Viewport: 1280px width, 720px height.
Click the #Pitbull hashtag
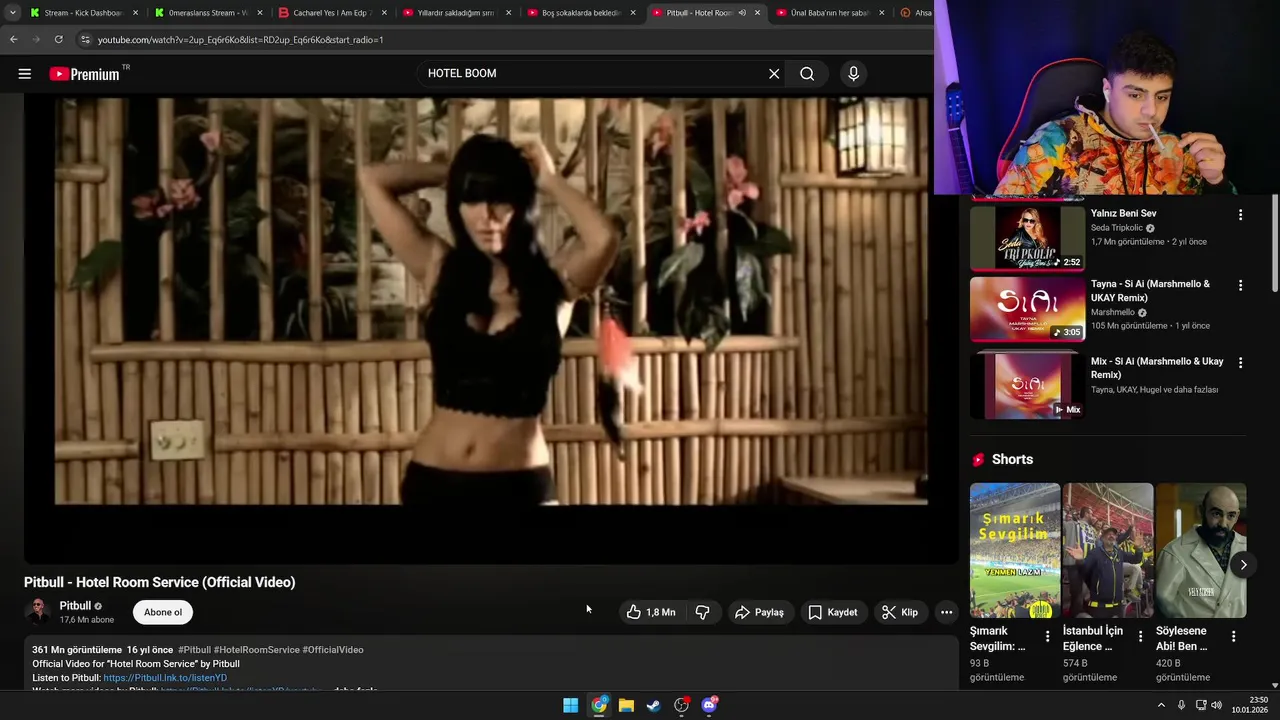point(194,650)
